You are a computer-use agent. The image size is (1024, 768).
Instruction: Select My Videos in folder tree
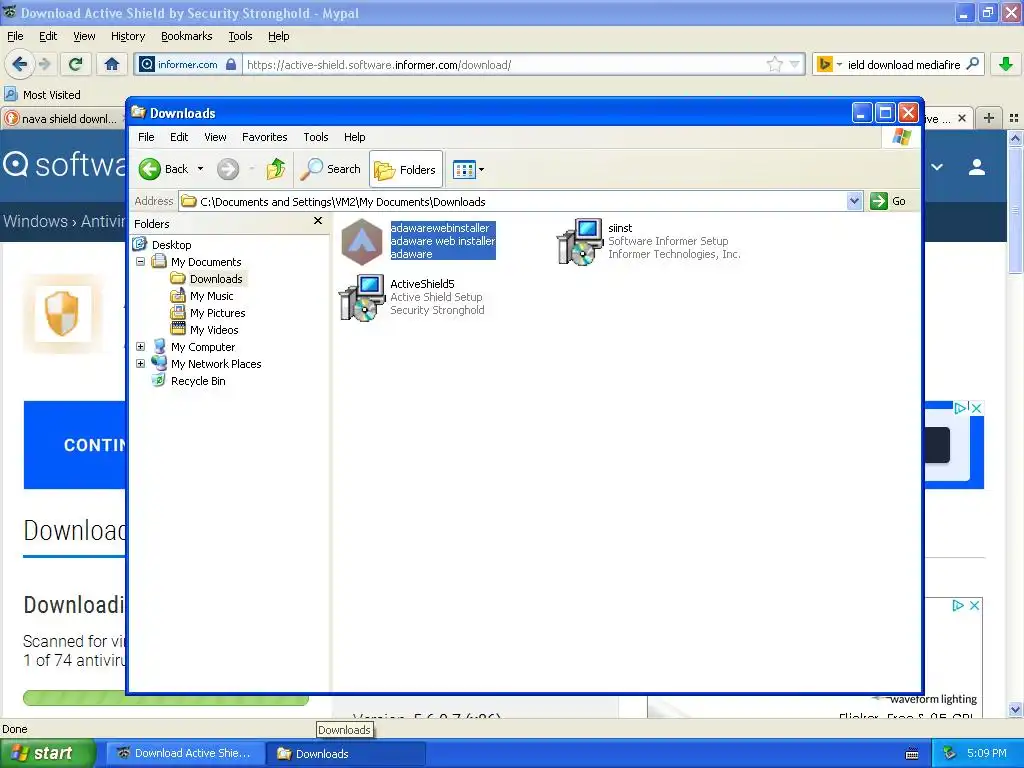pos(214,330)
